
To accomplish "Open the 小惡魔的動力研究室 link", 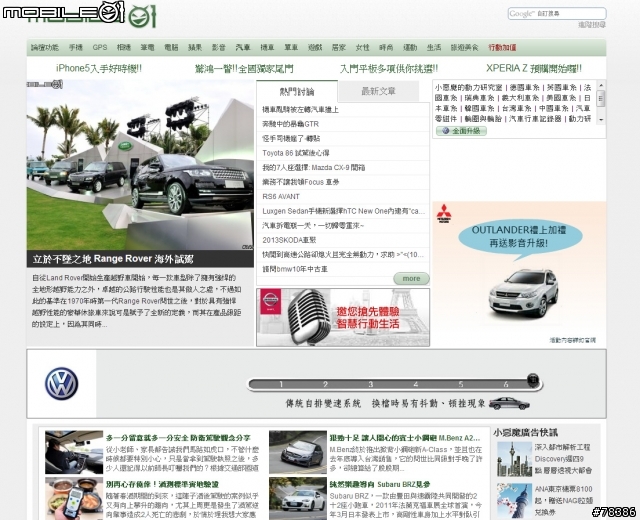I will (468, 87).
